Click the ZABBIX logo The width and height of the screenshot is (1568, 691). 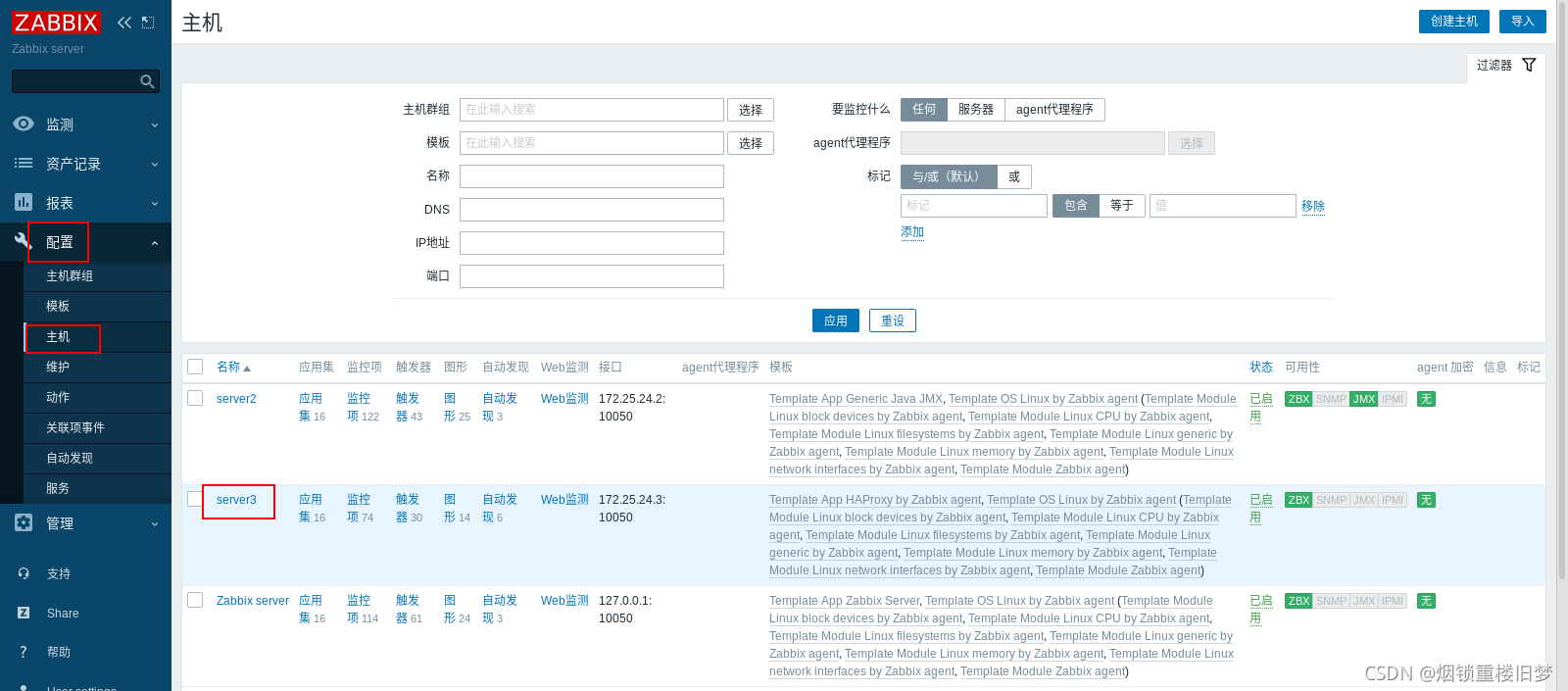point(56,23)
